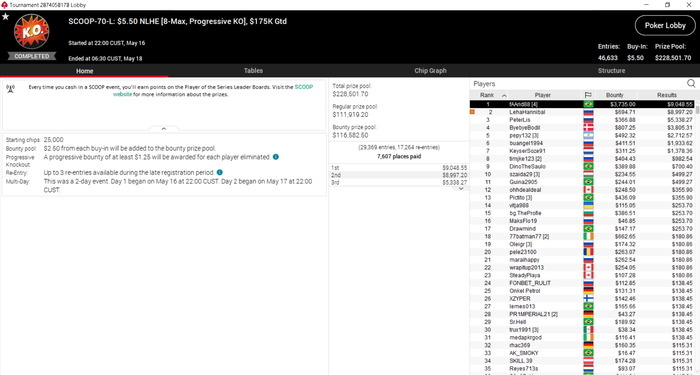Click Hungary flag in szaida29 row
The height and width of the screenshot is (375, 700).
click(x=588, y=174)
